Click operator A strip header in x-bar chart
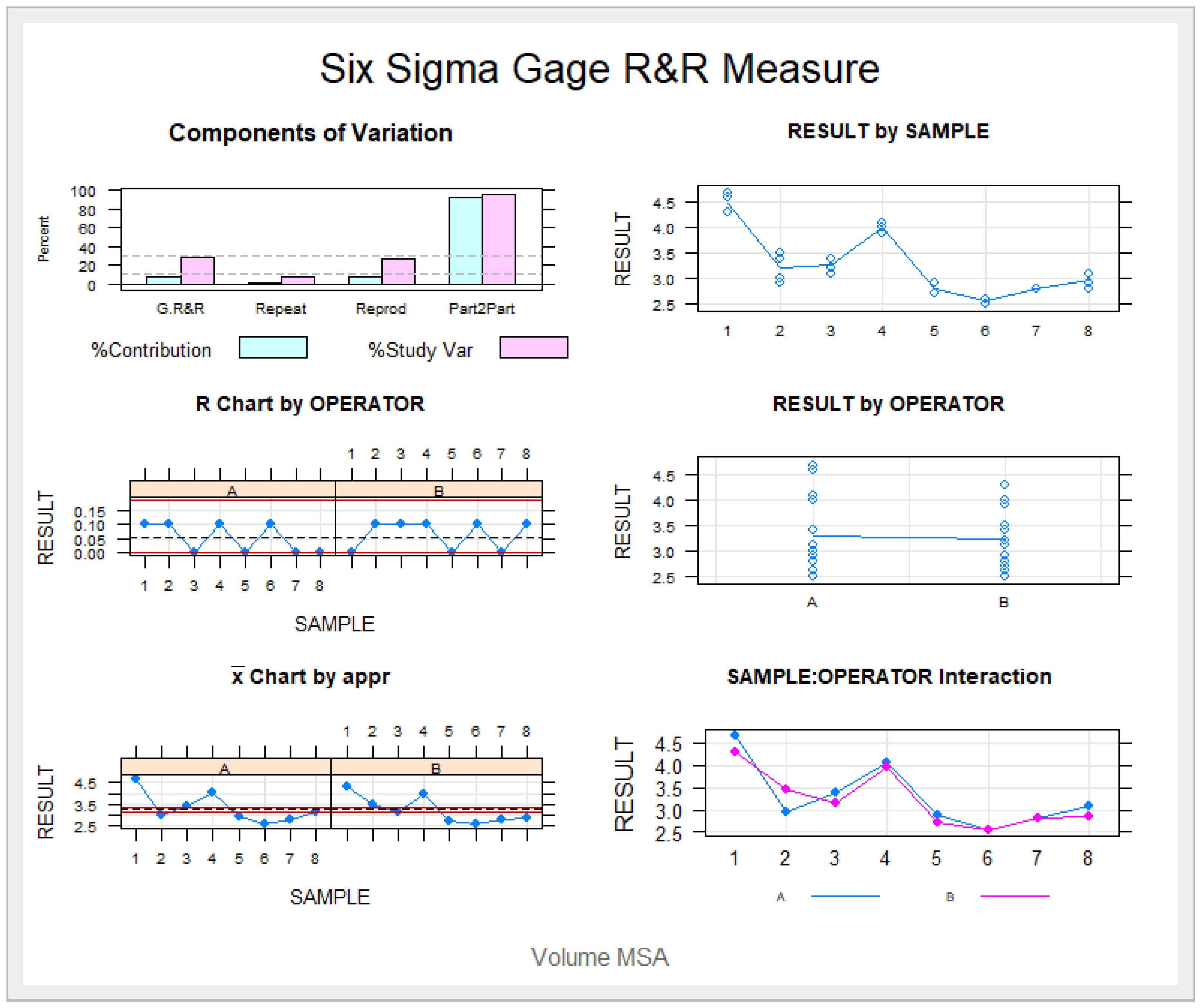 coord(225,768)
